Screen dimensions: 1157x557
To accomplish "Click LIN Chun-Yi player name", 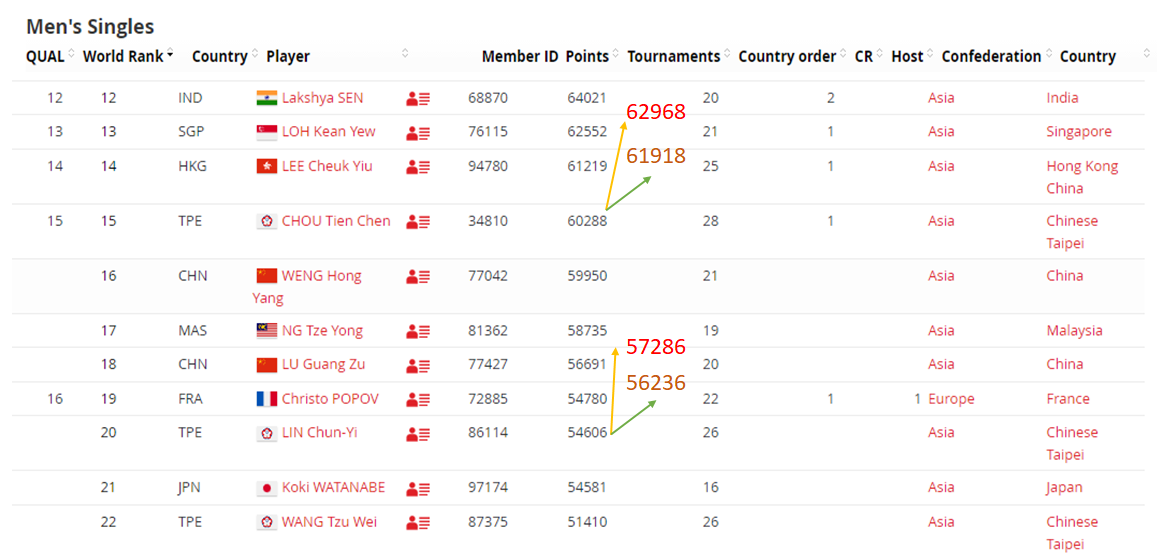I will point(320,432).
